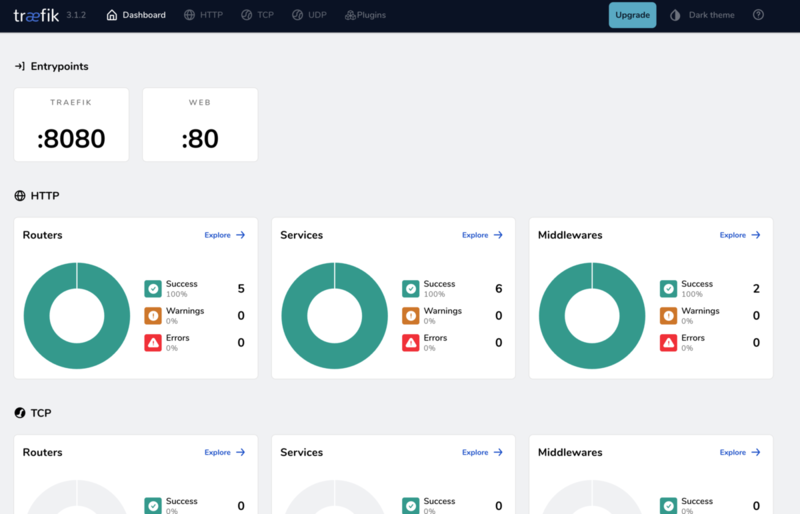Click the Upgrade button

[632, 15]
